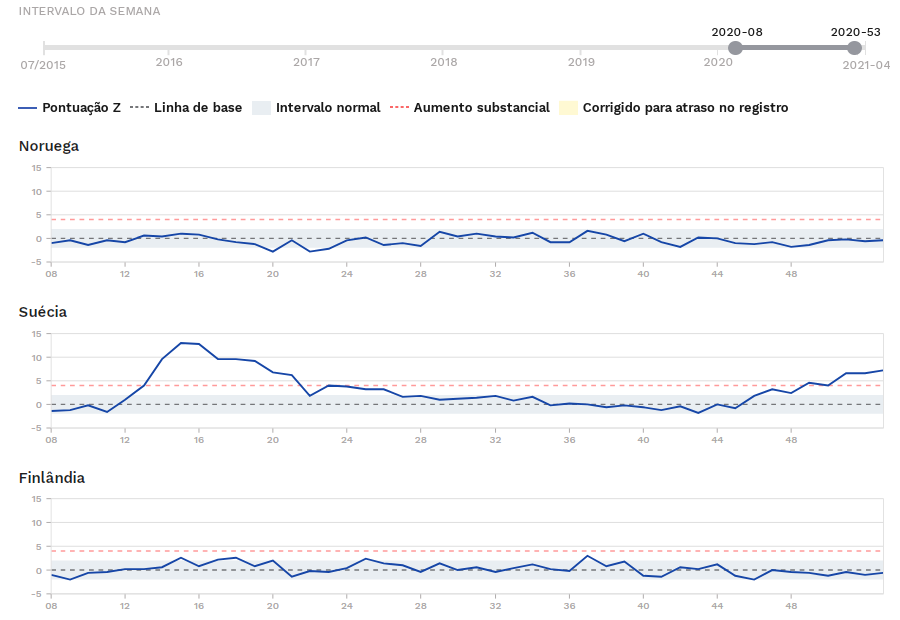Click the 07/2015 start label of the slider

point(43,65)
